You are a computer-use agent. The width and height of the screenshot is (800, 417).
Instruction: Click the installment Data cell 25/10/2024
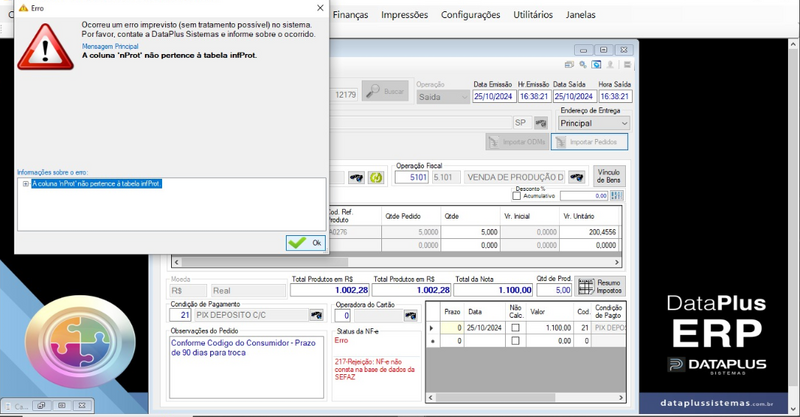pyautogui.click(x=485, y=328)
